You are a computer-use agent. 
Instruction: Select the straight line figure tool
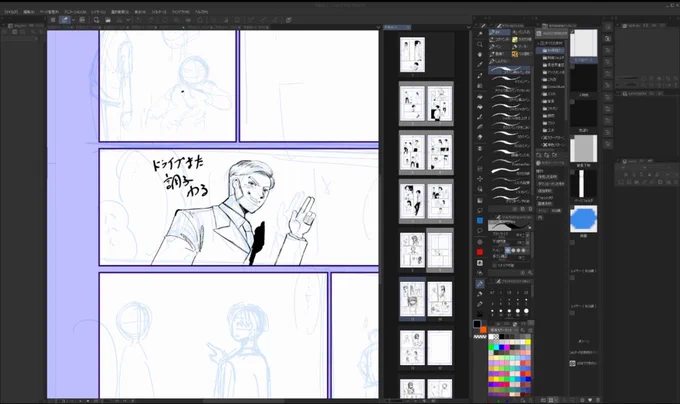coord(480,159)
